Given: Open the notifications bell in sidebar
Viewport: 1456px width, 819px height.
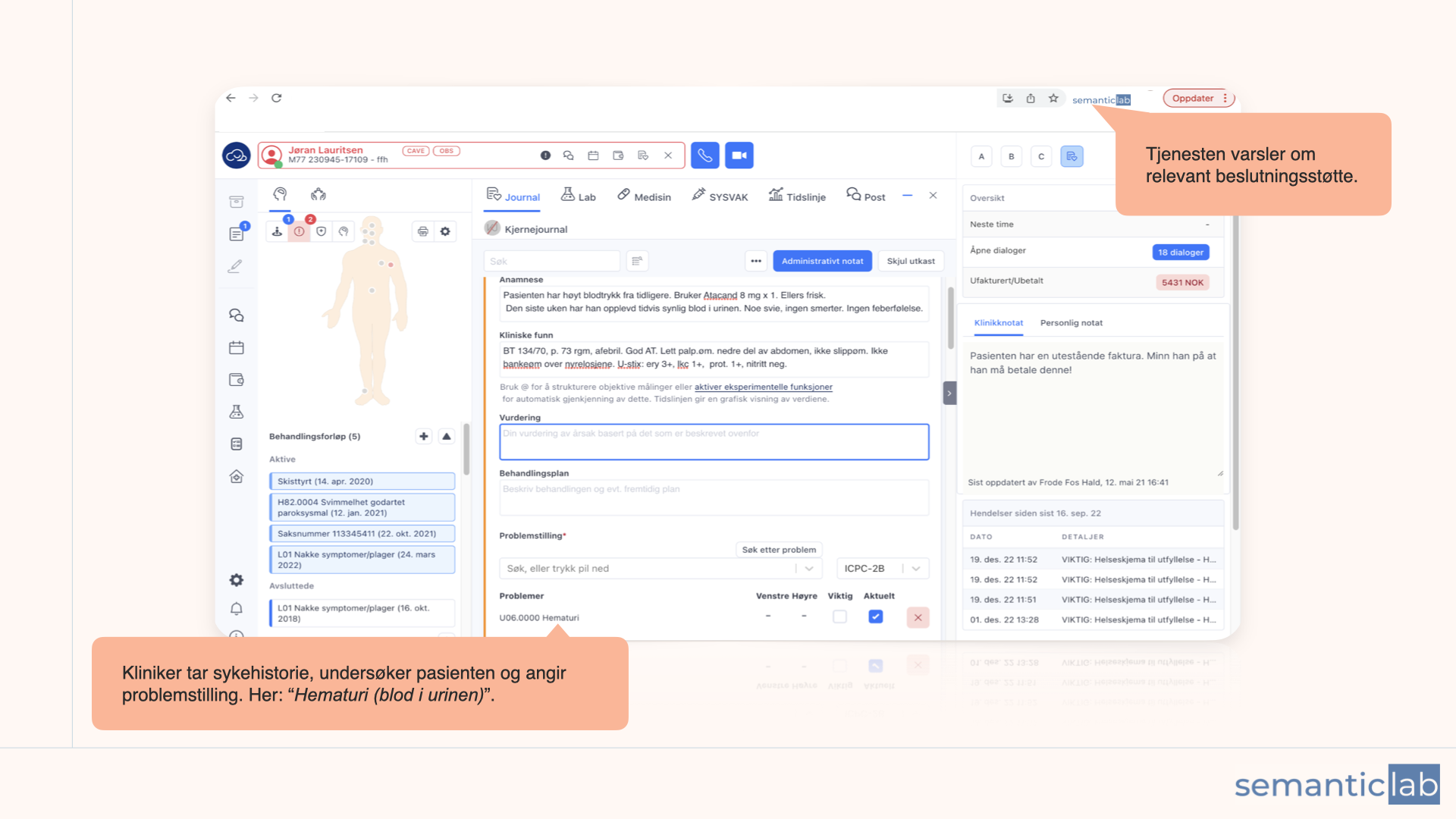Looking at the screenshot, I should click(x=237, y=609).
